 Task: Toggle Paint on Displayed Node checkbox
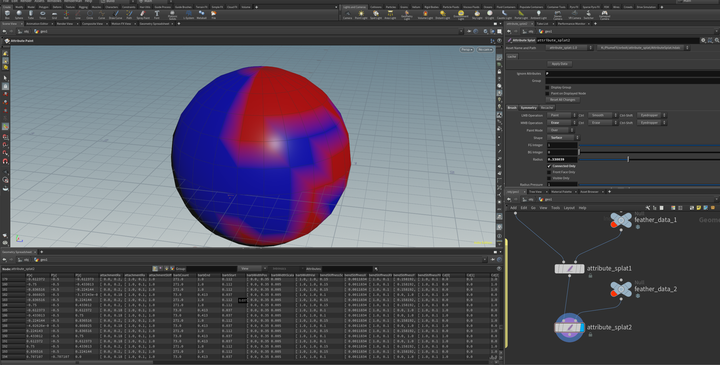pyautogui.click(x=547, y=93)
